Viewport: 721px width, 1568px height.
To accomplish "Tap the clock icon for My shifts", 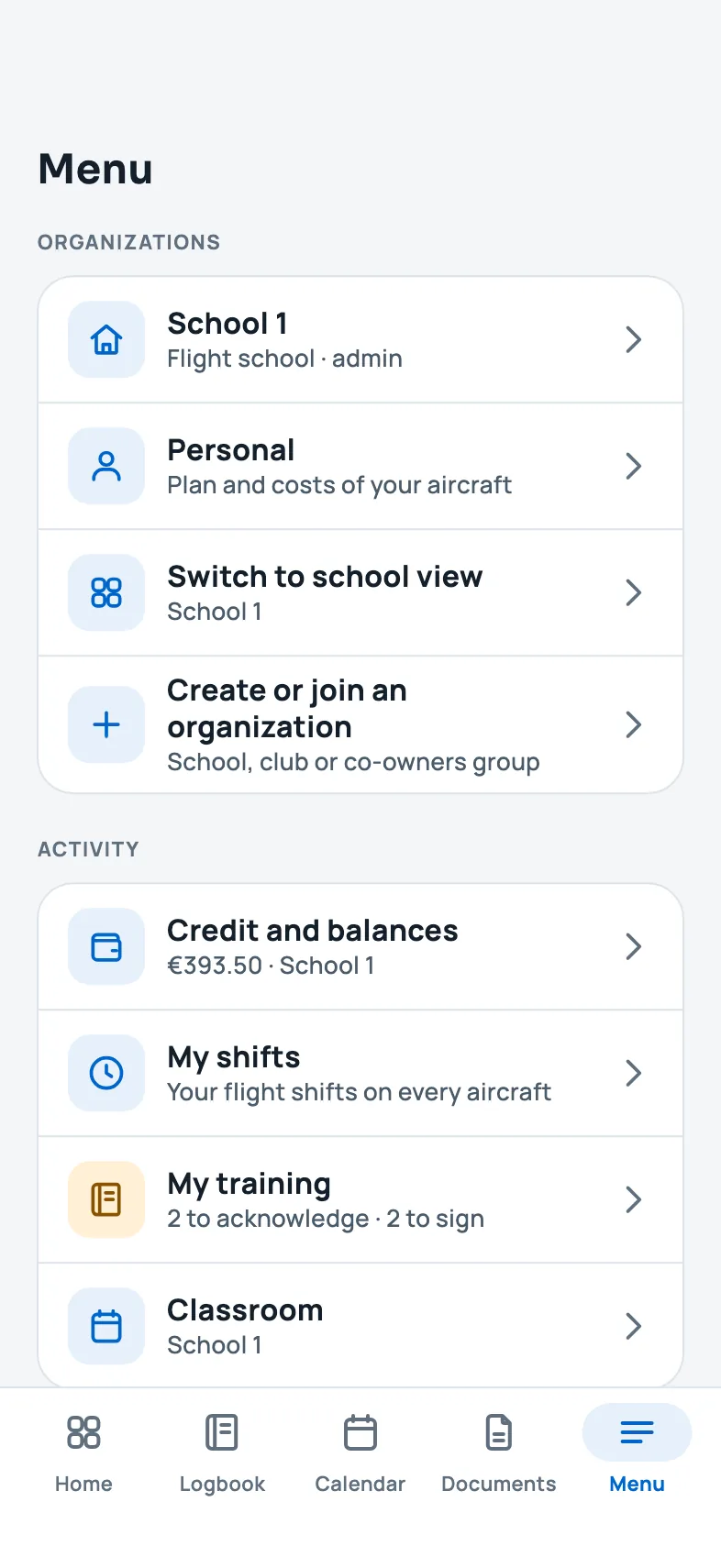I will (x=106, y=1073).
